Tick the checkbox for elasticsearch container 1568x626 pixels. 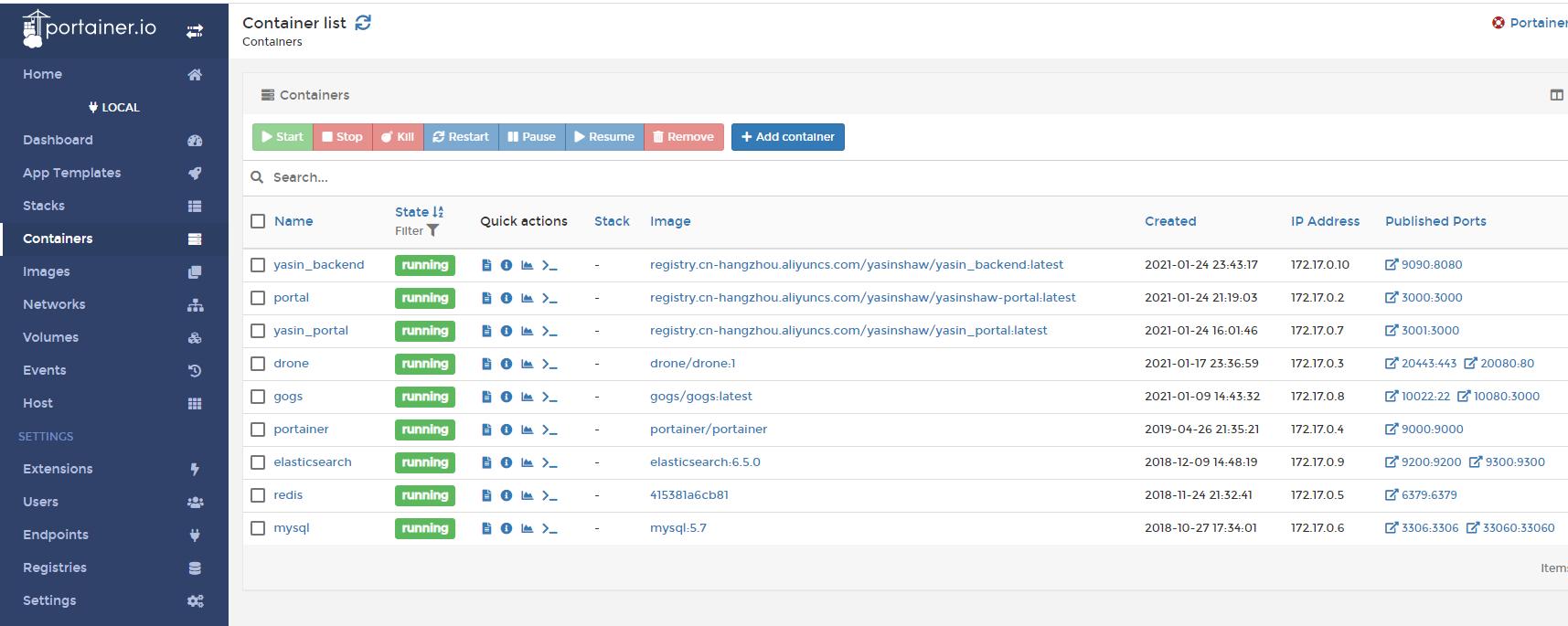[258, 462]
